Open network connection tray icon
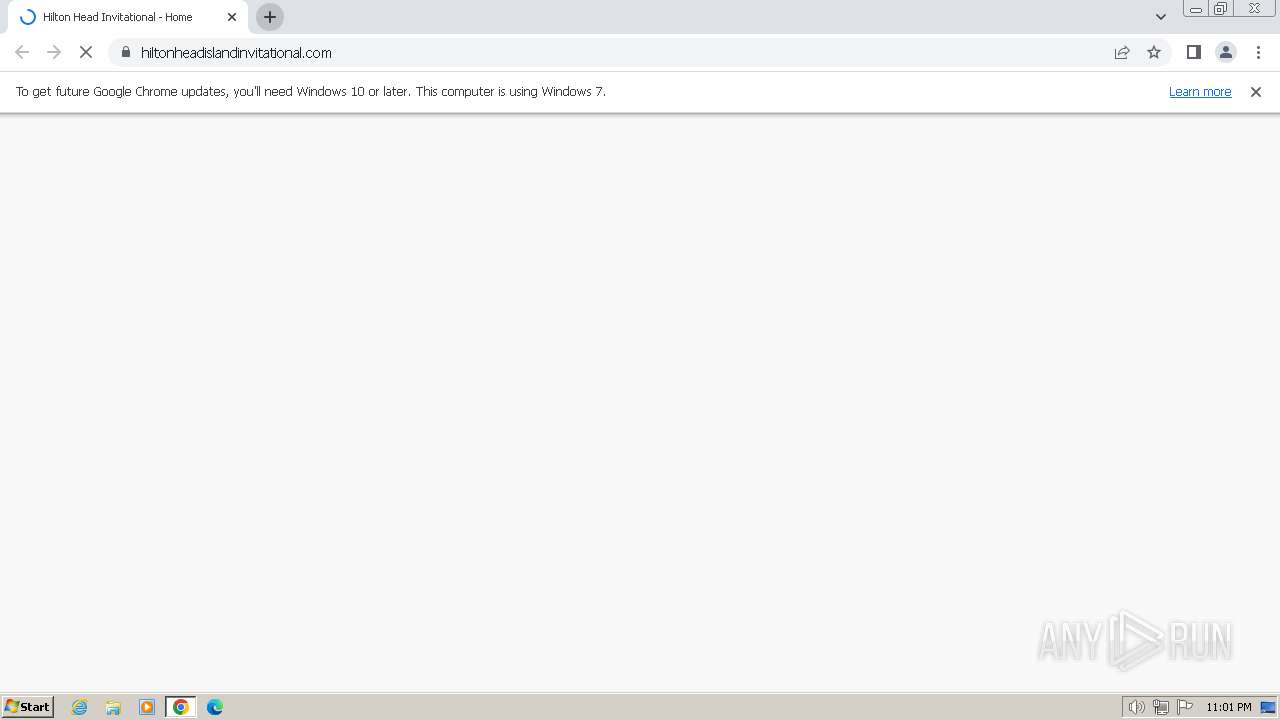This screenshot has width=1280, height=720. (1161, 707)
